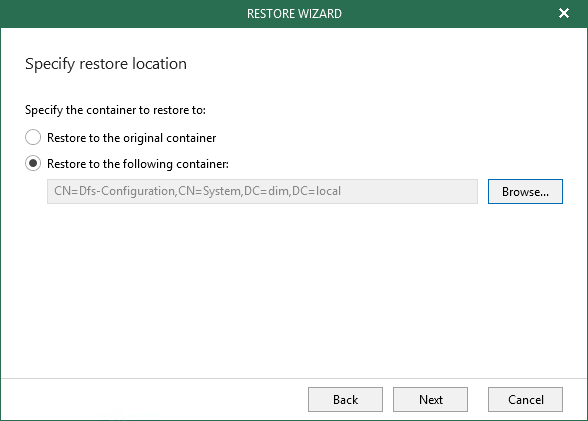Click the RESTORE WIZARD title bar
588x421 pixels.
[294, 14]
